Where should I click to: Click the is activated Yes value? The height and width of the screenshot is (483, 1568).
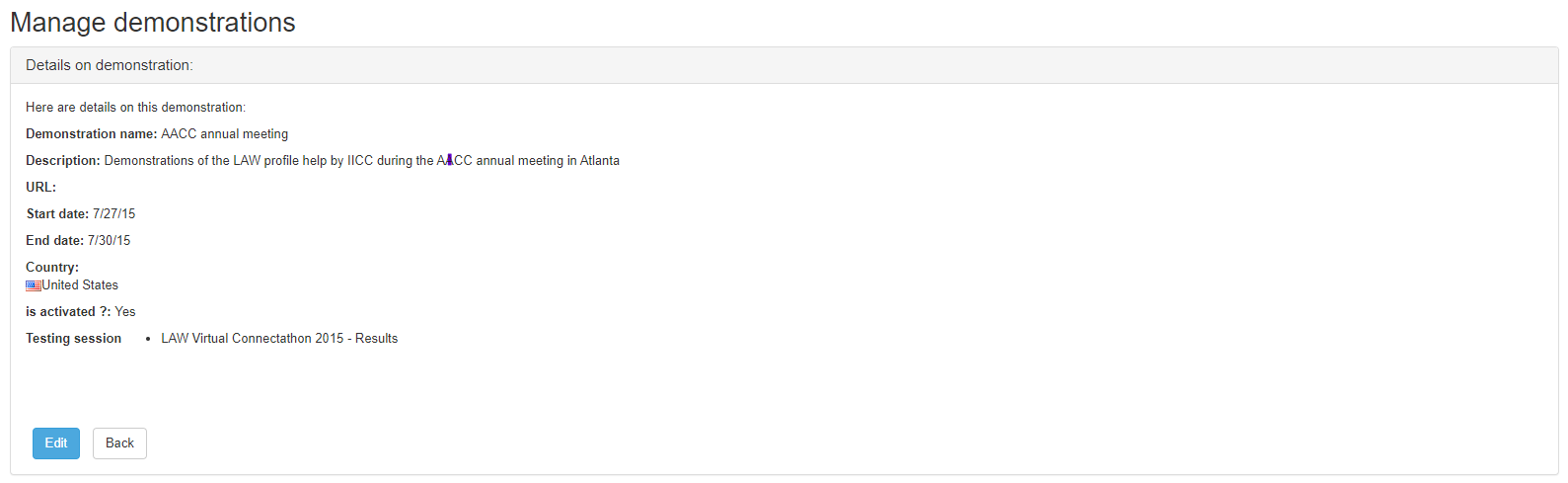125,312
